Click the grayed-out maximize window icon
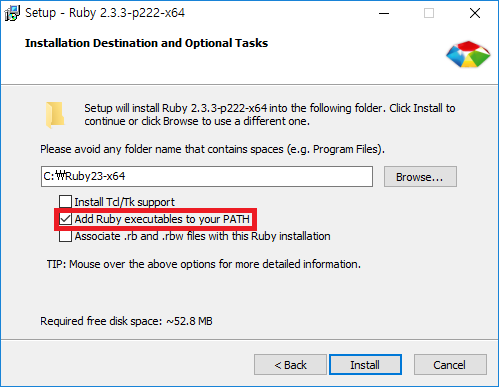Viewport: 499px width, 387px height. pyautogui.click(x=429, y=13)
